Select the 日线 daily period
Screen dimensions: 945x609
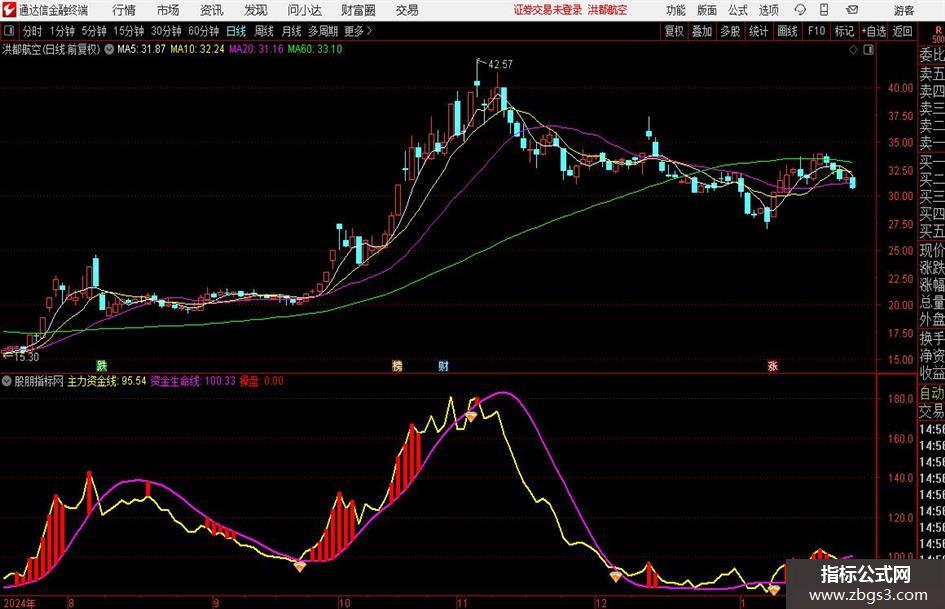[236, 31]
